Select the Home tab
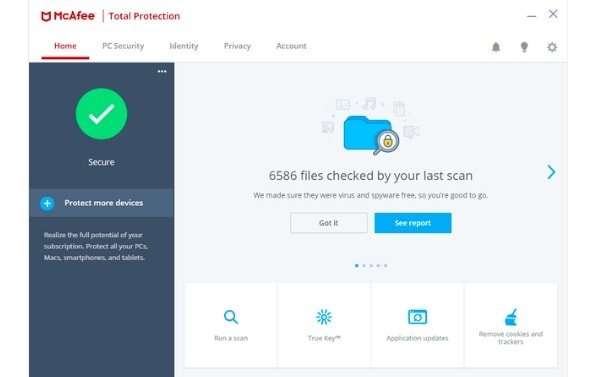This screenshot has height=377, width=600. (65, 46)
